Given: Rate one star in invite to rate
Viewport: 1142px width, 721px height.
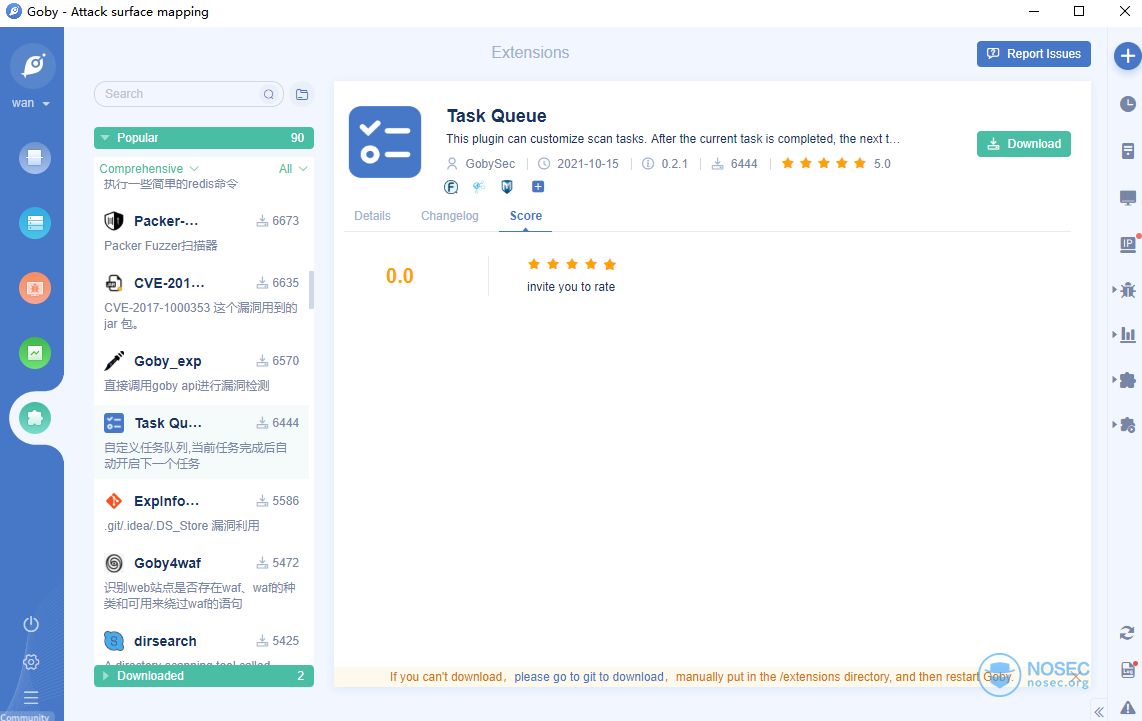Looking at the screenshot, I should [x=534, y=264].
